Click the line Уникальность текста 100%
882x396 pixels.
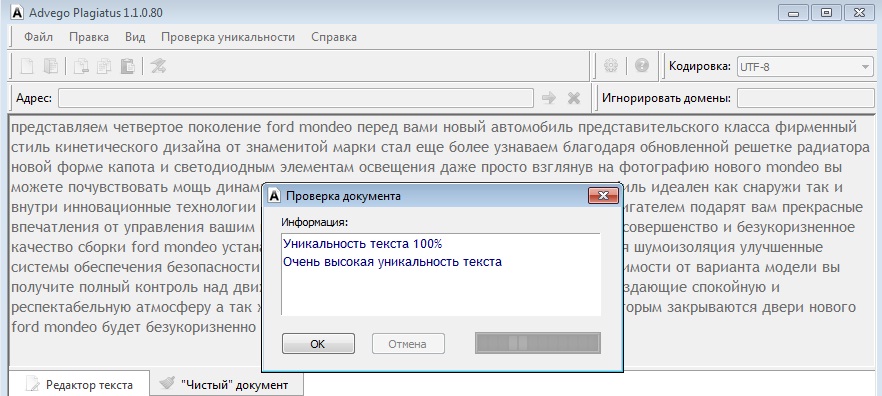363,244
